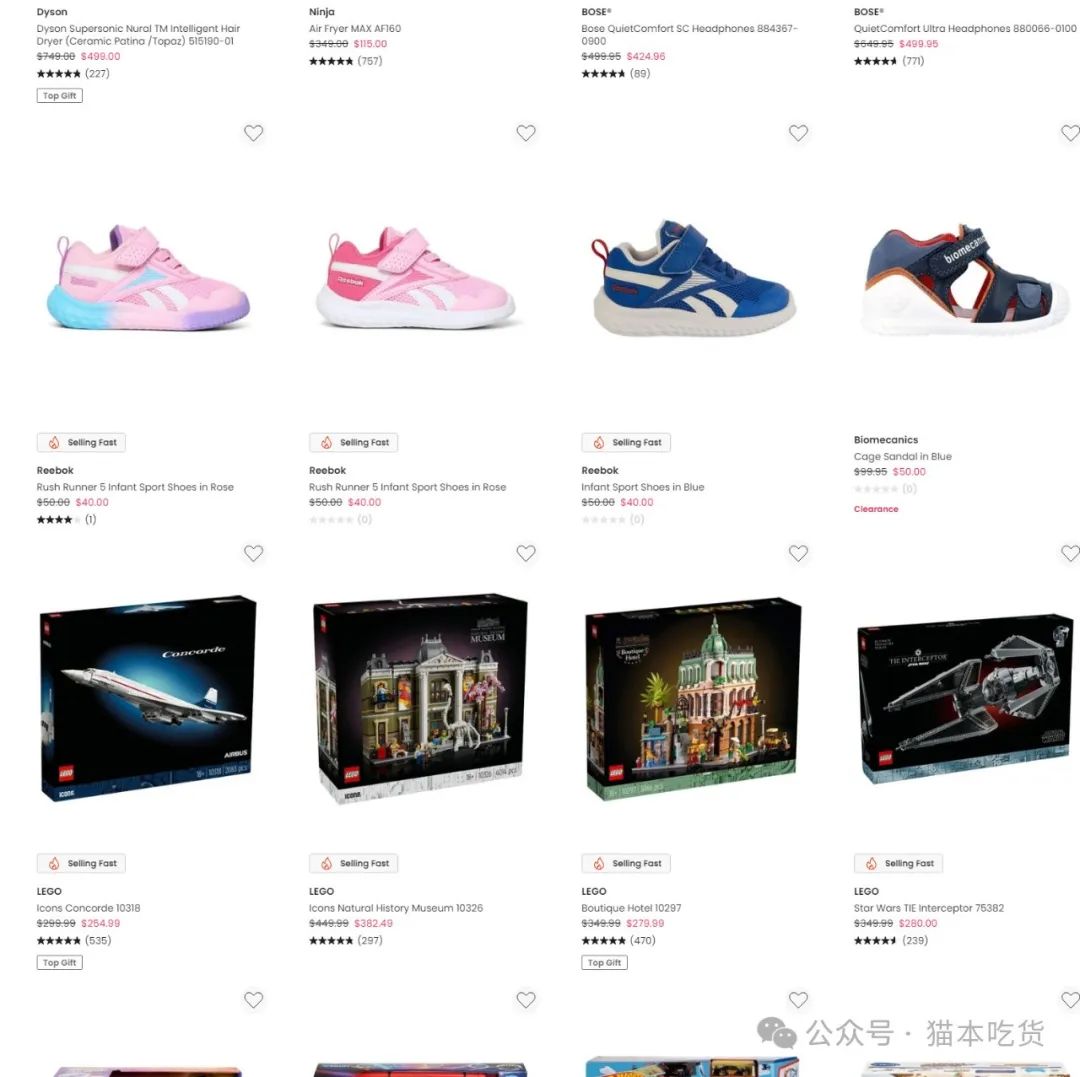Open LEGO Star Wars TIE Interceptor box image

(x=966, y=701)
